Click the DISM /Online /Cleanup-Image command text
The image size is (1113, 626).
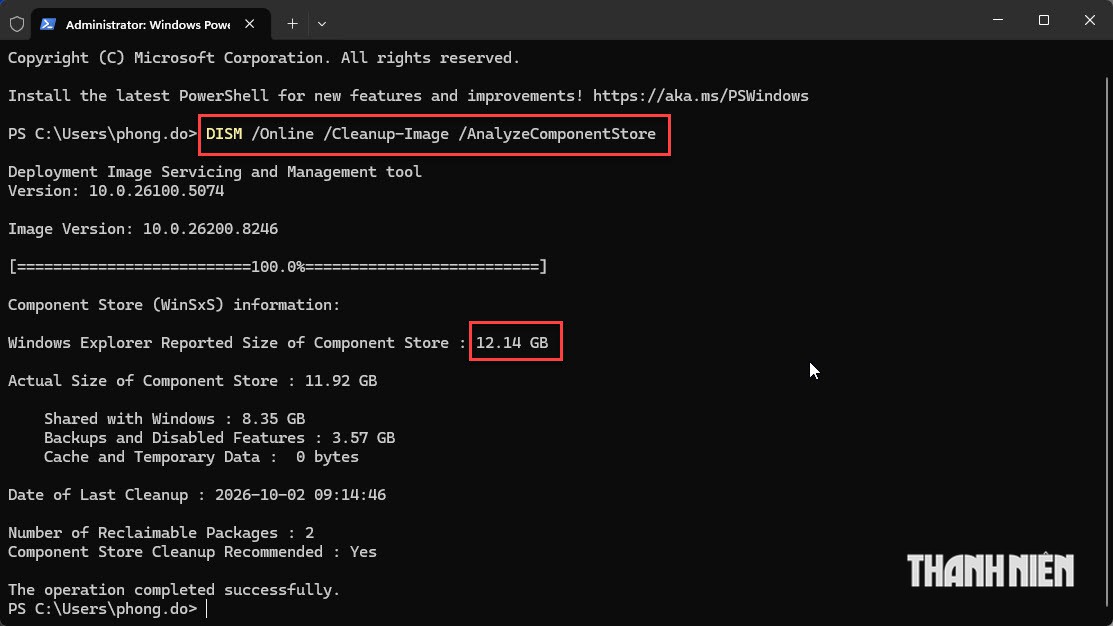(431, 134)
